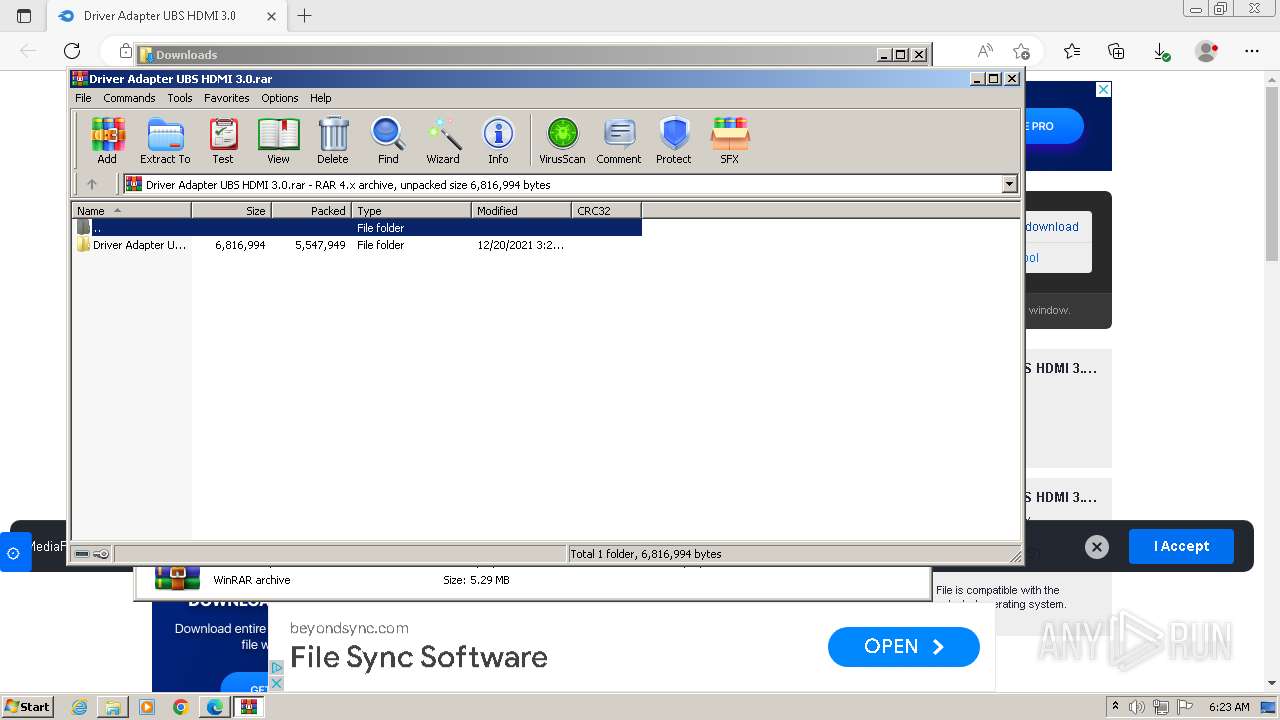Close the beyondsync ad with X icon
The image size is (1280, 720).
click(277, 683)
